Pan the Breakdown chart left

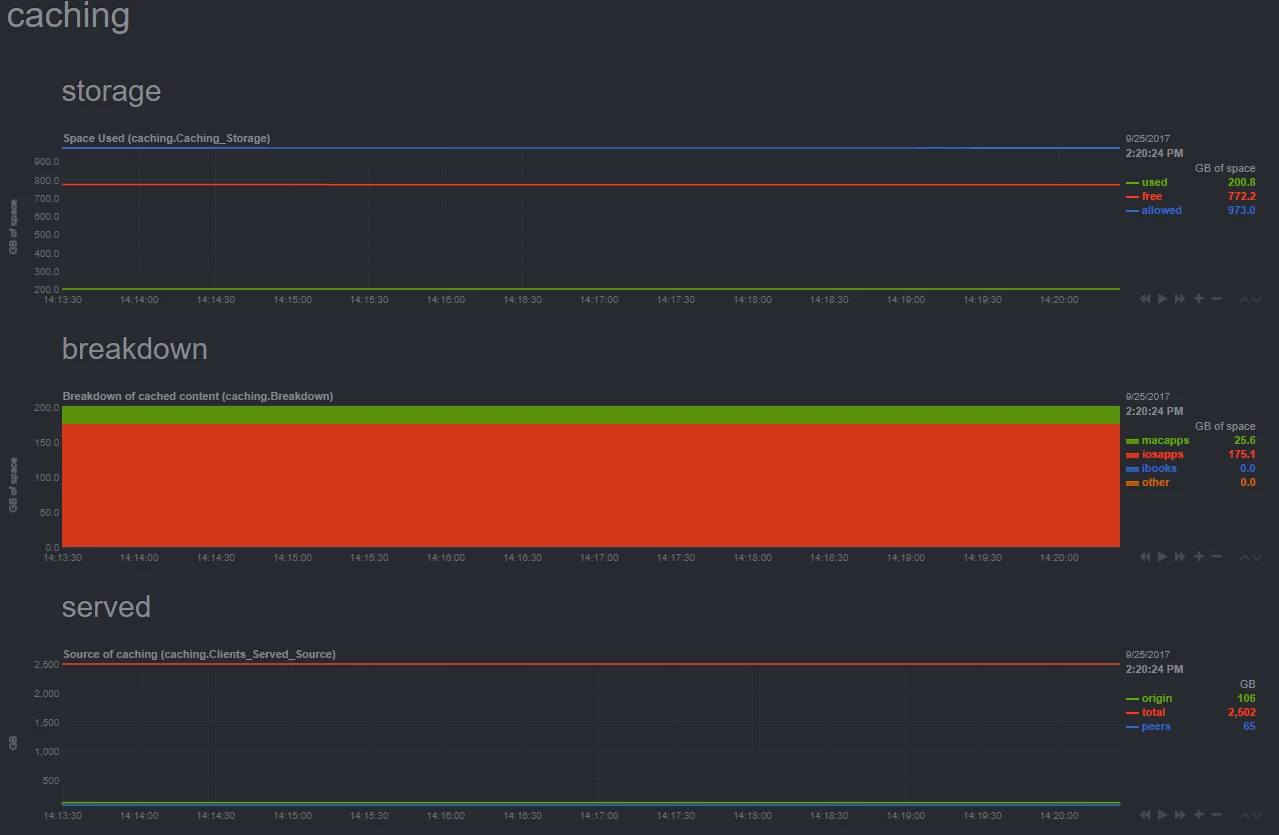1145,557
